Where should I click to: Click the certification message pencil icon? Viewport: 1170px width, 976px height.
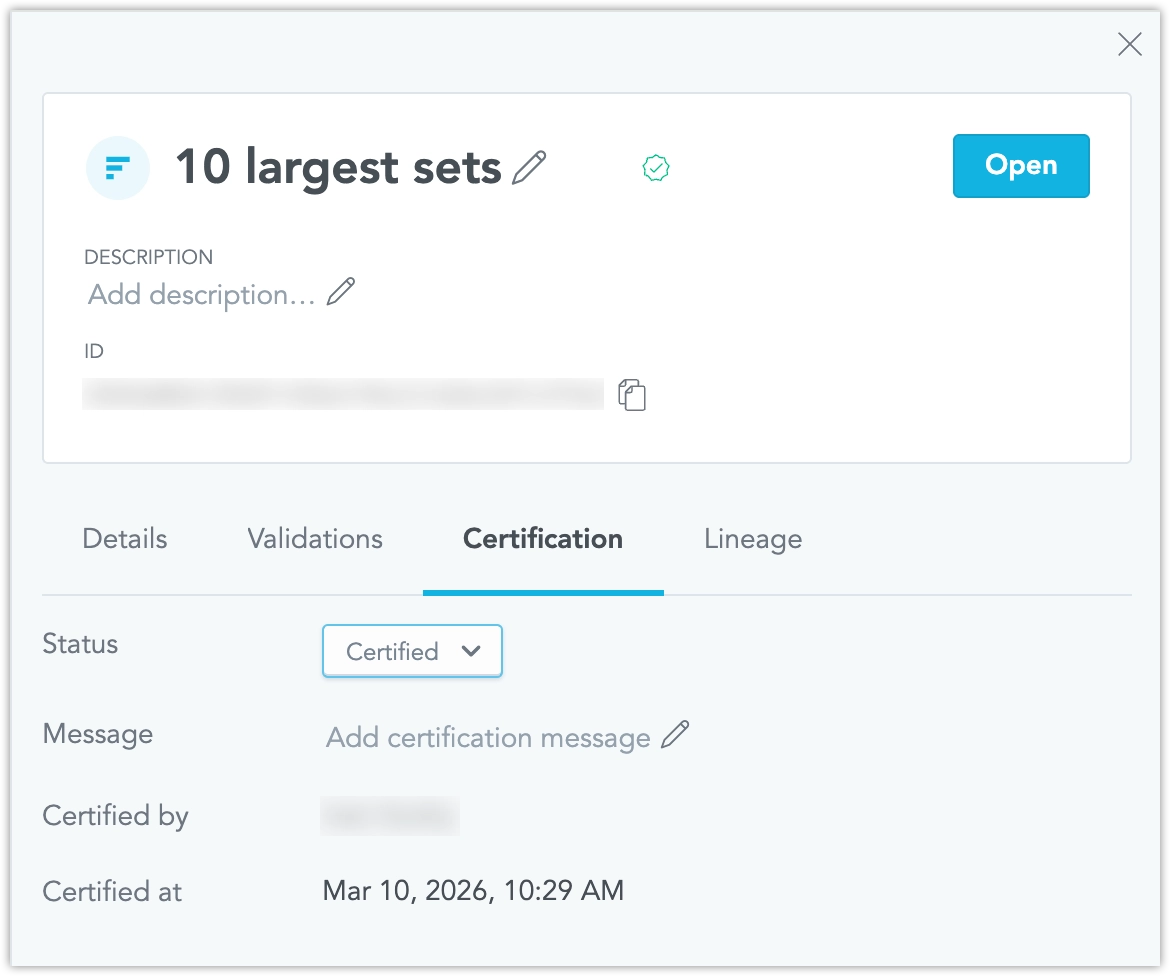coord(676,735)
